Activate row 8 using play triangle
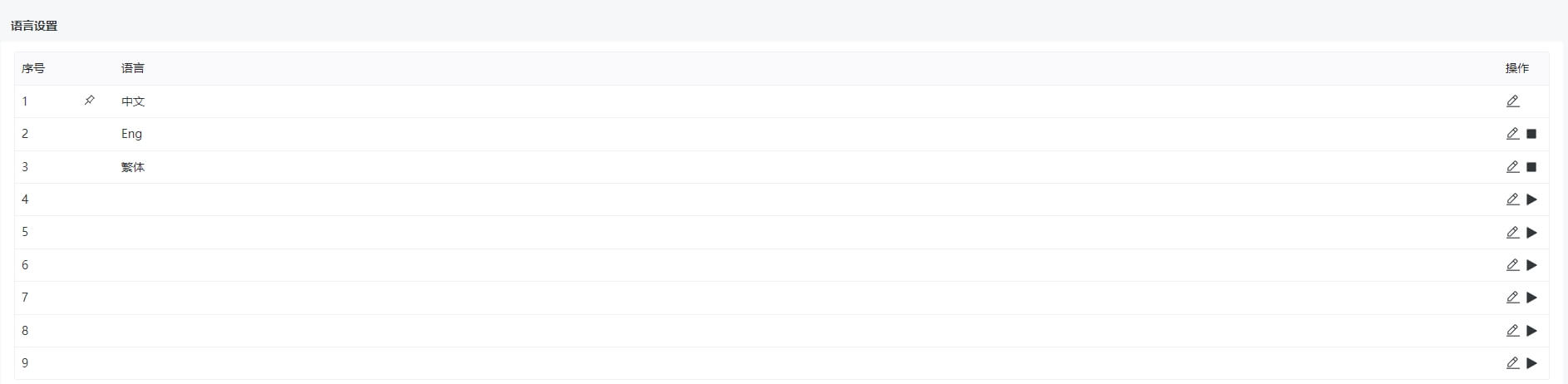The width and height of the screenshot is (1568, 384). point(1531,331)
